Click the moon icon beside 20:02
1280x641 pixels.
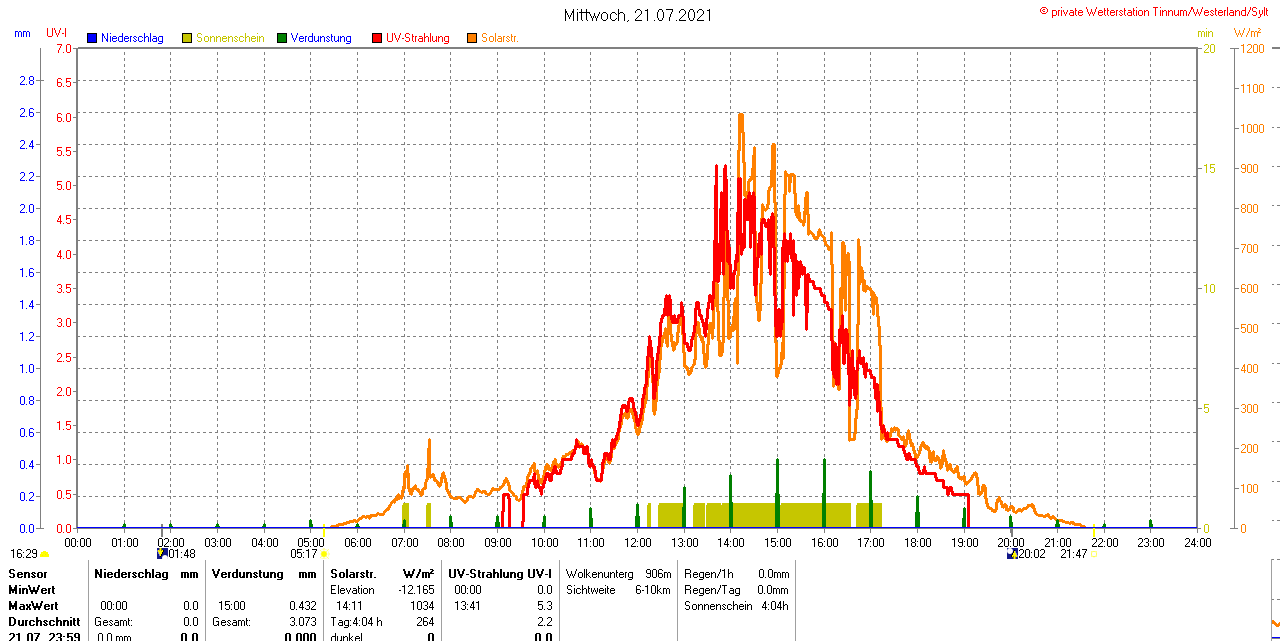(1012, 553)
